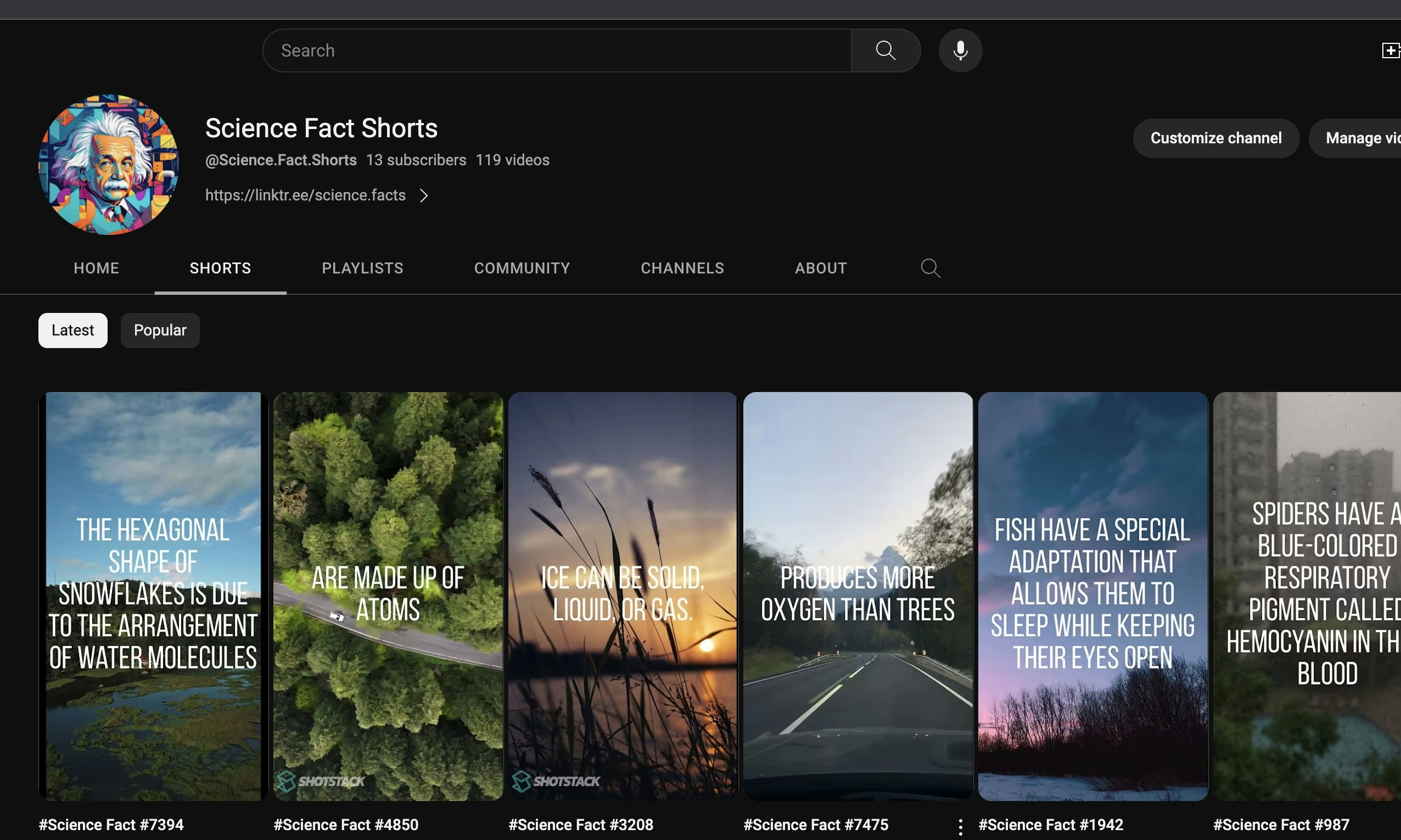This screenshot has height=840, width=1401.
Task: Open the Home tab
Action: [96, 268]
